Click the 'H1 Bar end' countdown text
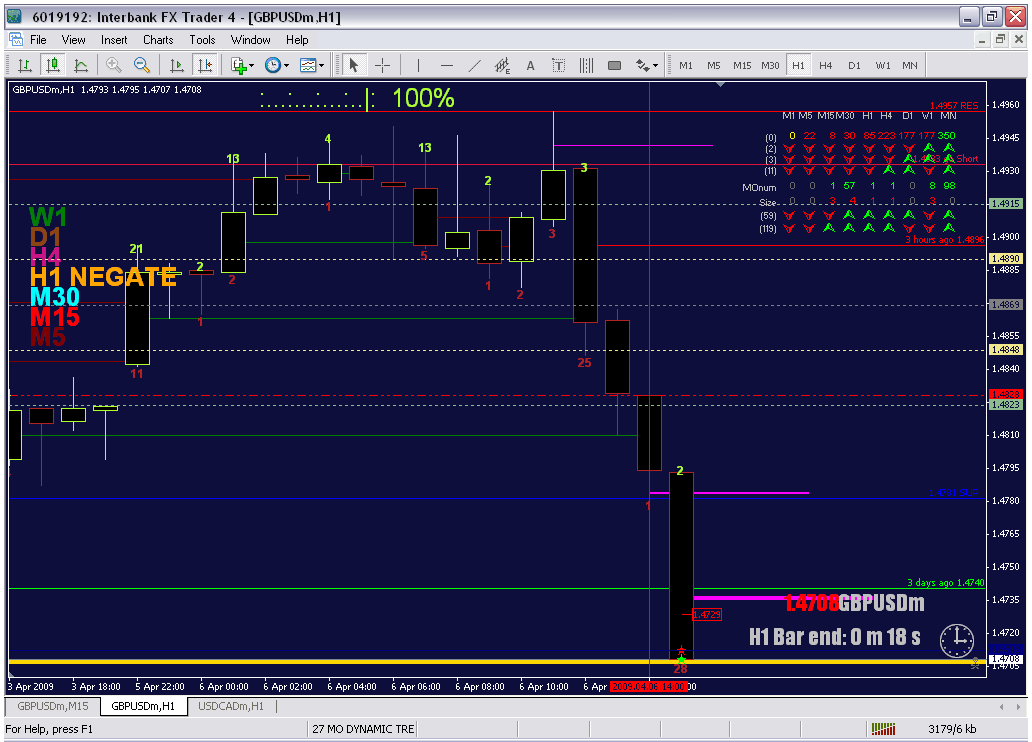Screen dimensions: 1032x742 [835, 637]
